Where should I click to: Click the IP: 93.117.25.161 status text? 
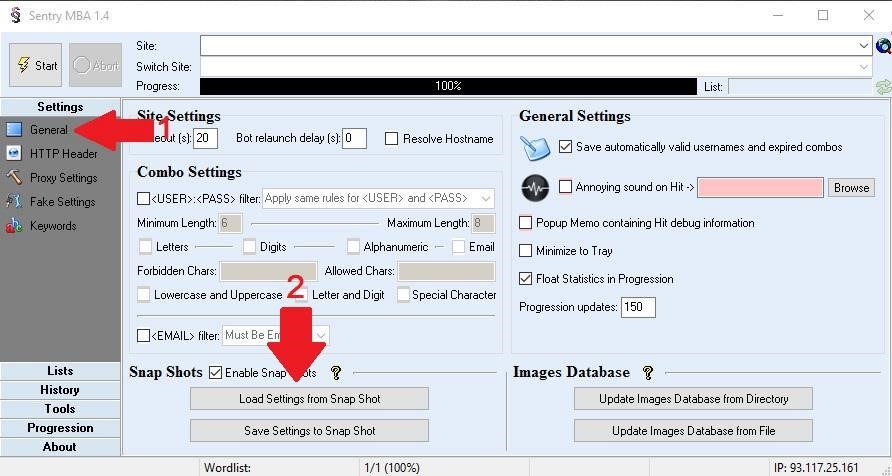pyautogui.click(x=816, y=468)
